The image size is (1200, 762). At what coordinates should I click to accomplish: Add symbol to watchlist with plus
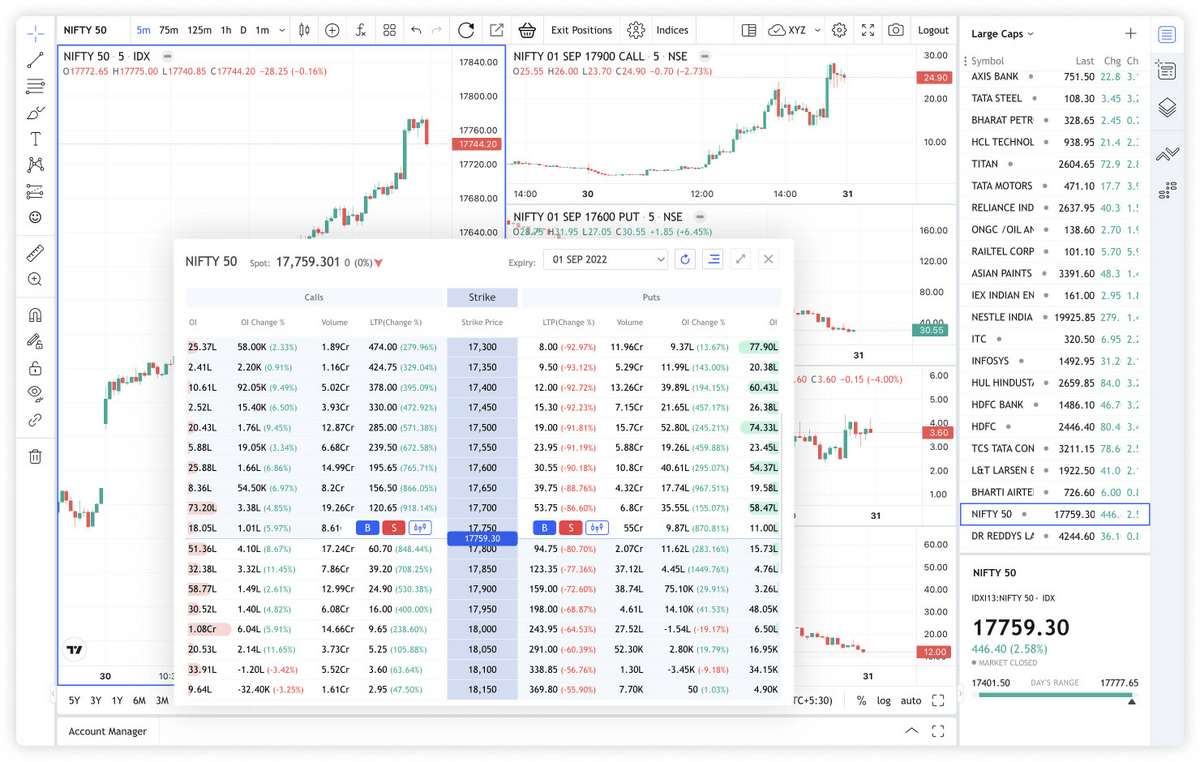tap(1131, 34)
